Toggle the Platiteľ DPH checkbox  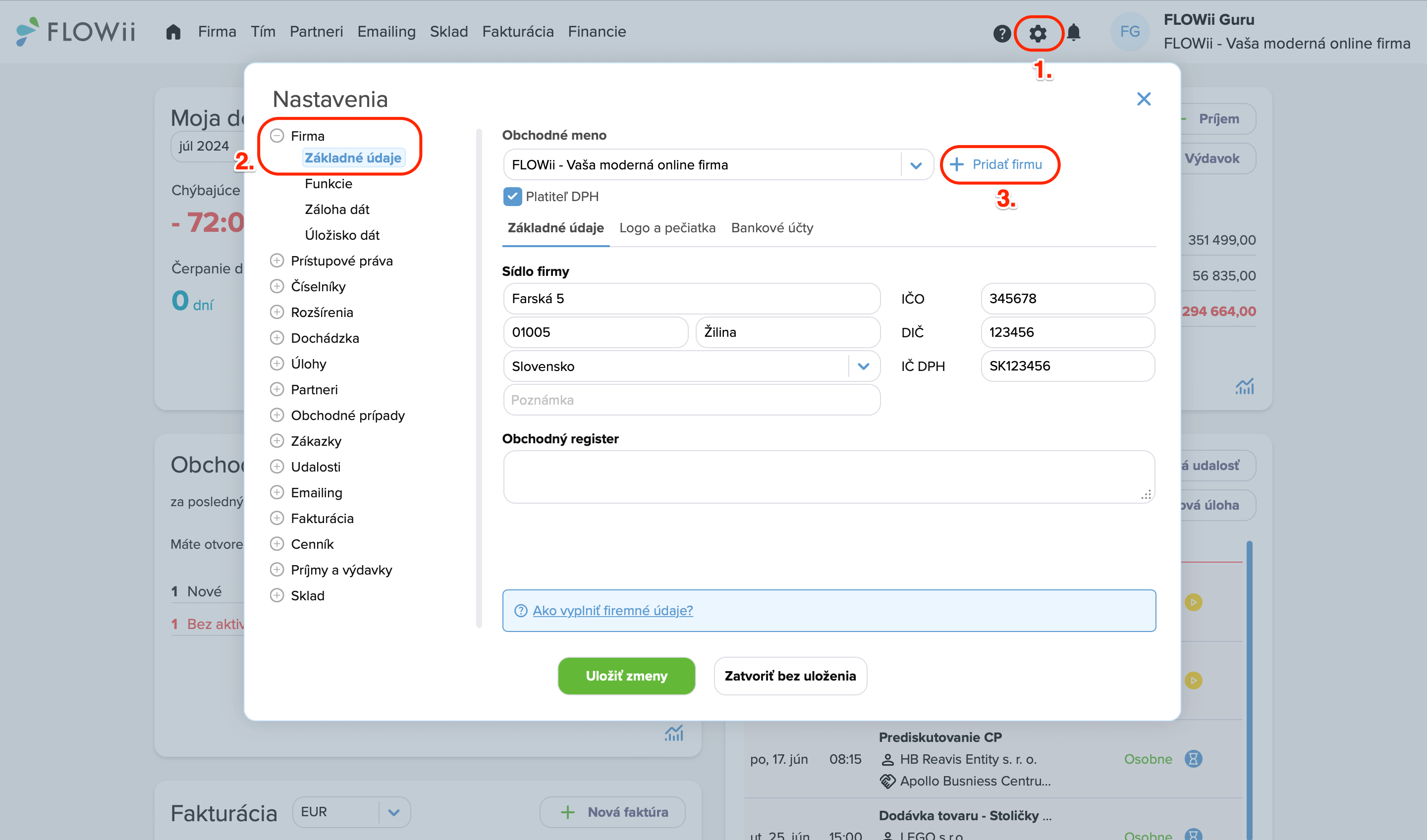(512, 197)
